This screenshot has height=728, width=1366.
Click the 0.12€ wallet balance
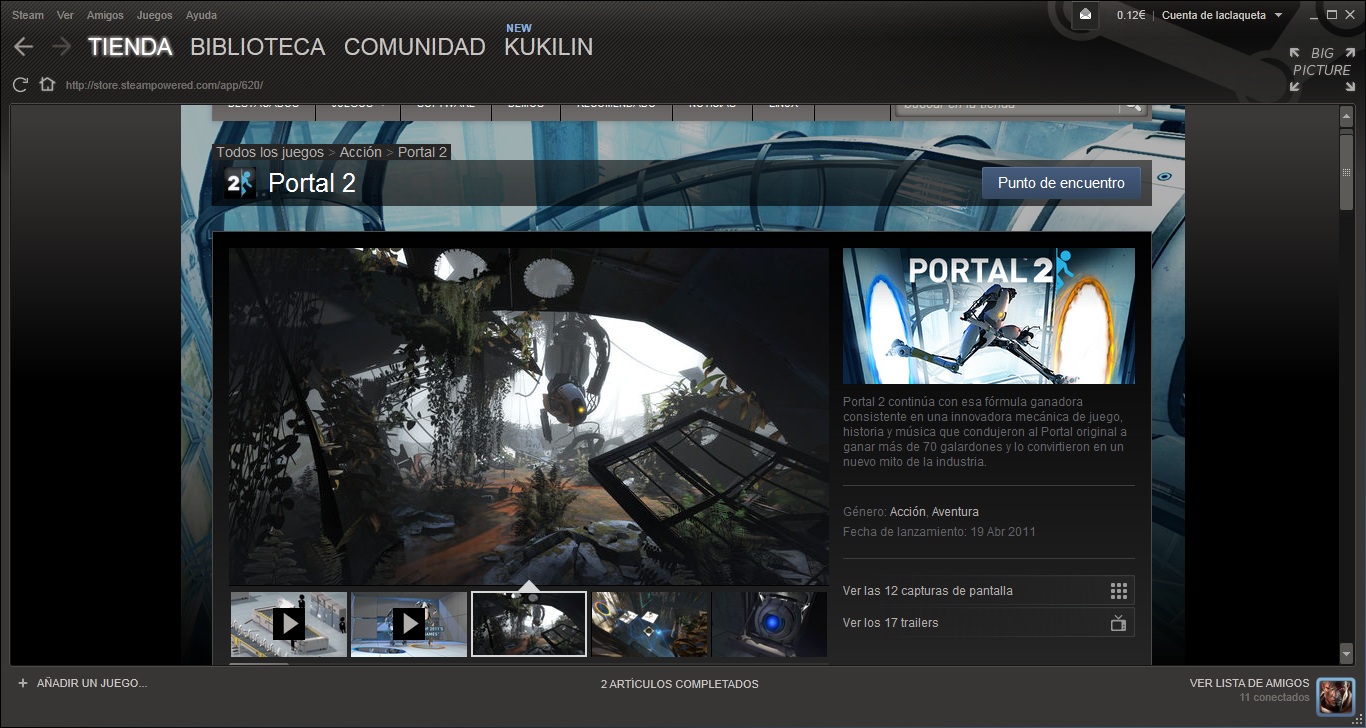1131,15
